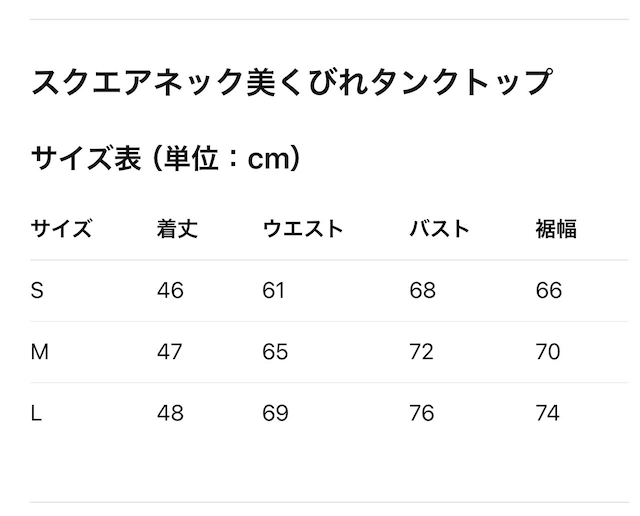This screenshot has width=640, height=516.
Task: Select the 66 hem width value
Action: coord(549,291)
